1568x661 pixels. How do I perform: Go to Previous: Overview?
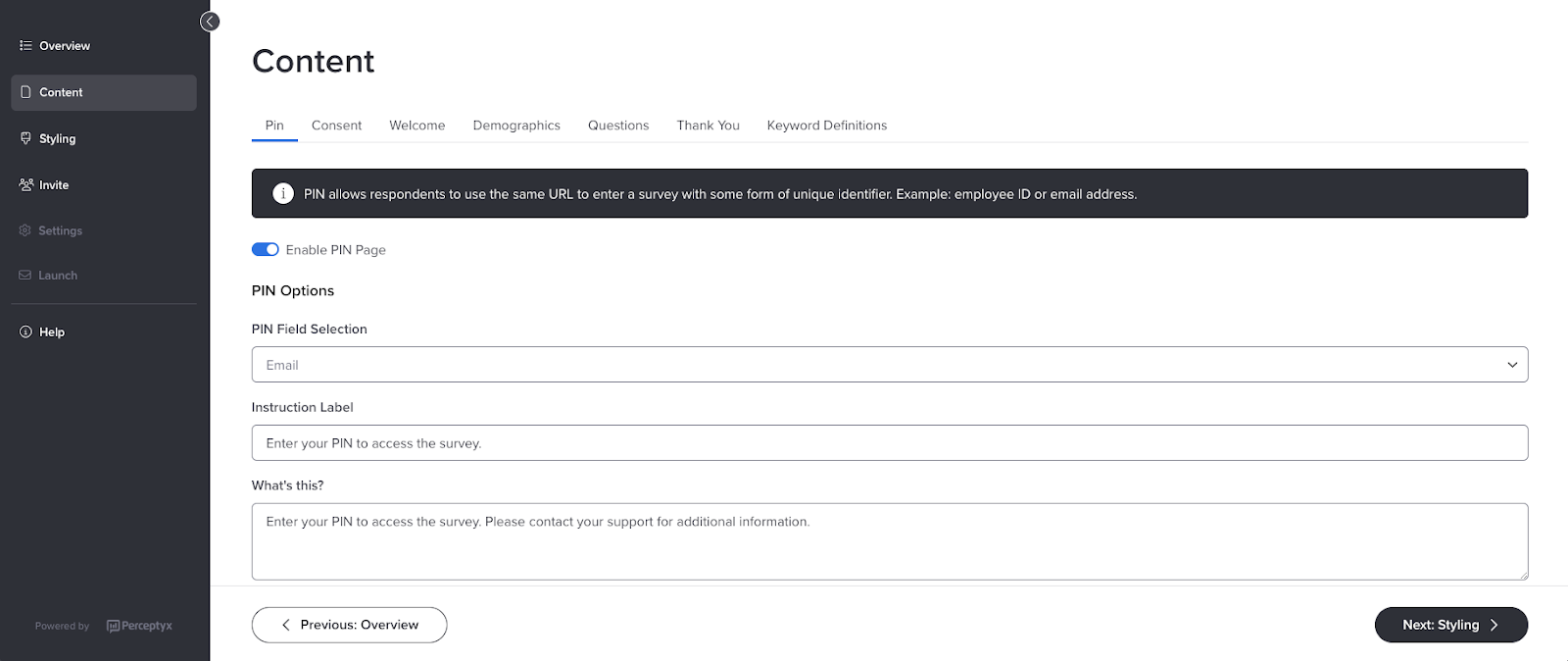[349, 625]
